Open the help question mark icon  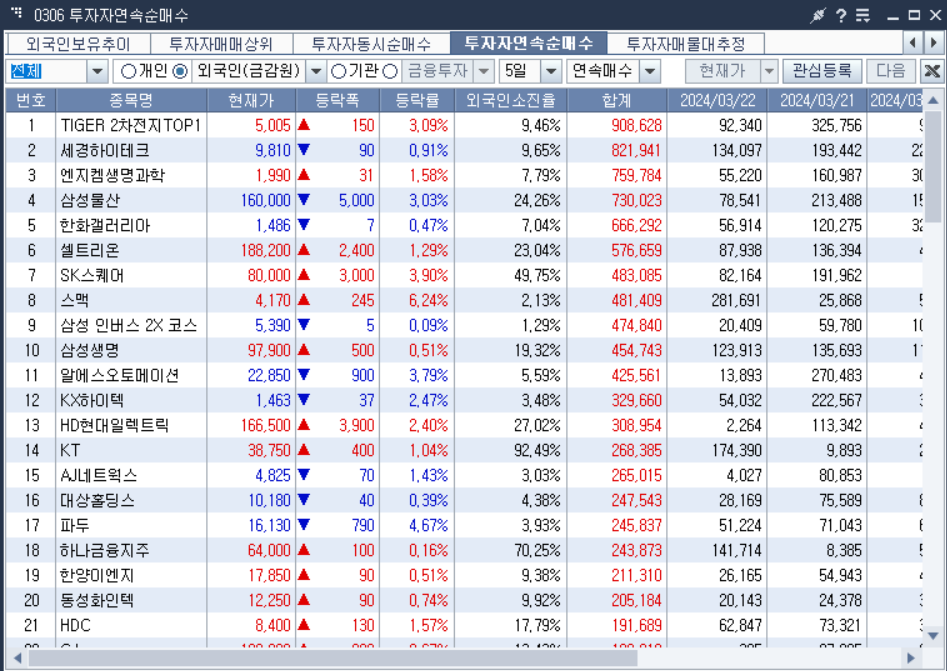(841, 15)
